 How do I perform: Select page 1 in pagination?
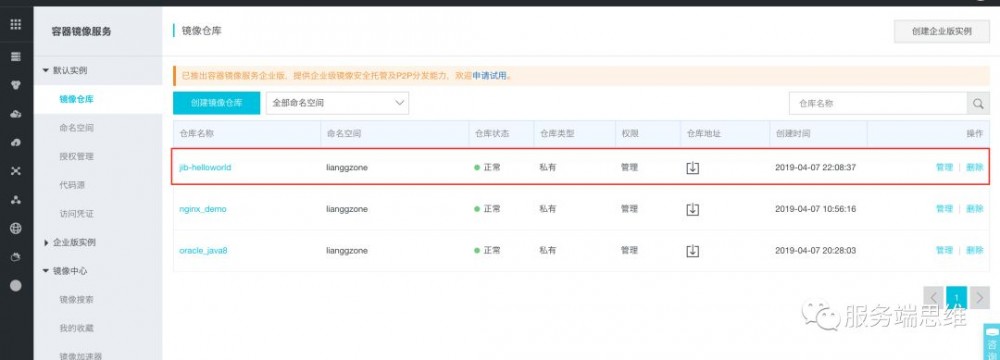click(957, 297)
